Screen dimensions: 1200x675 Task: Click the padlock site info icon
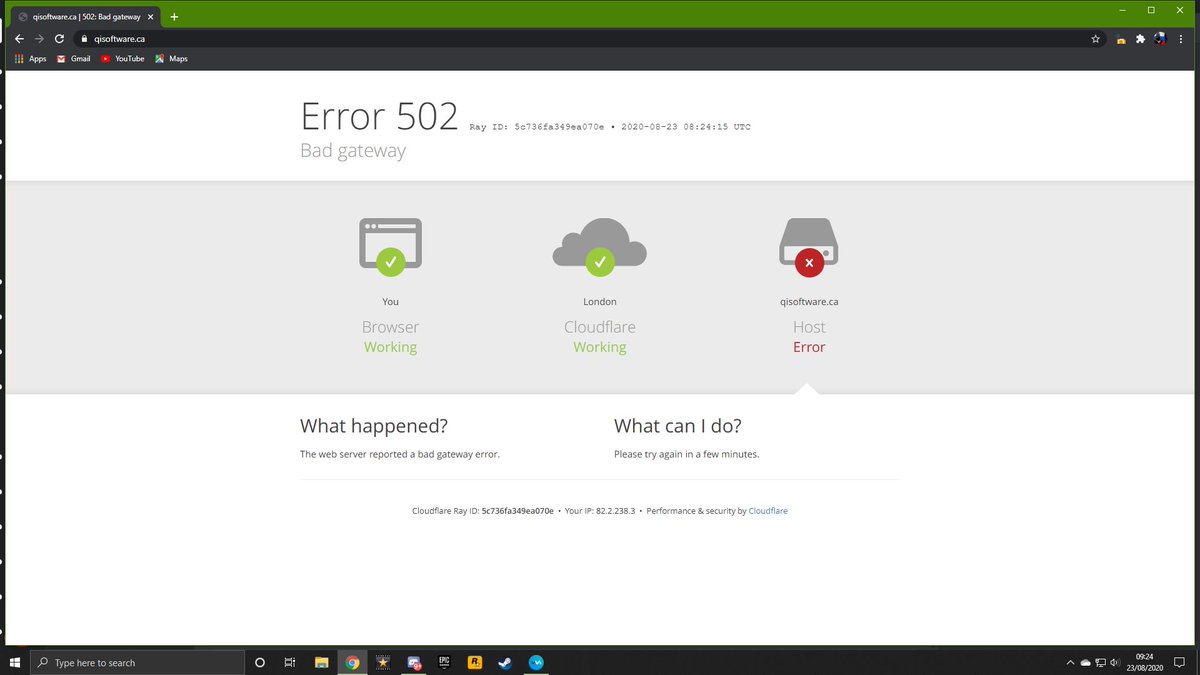pyautogui.click(x=85, y=39)
